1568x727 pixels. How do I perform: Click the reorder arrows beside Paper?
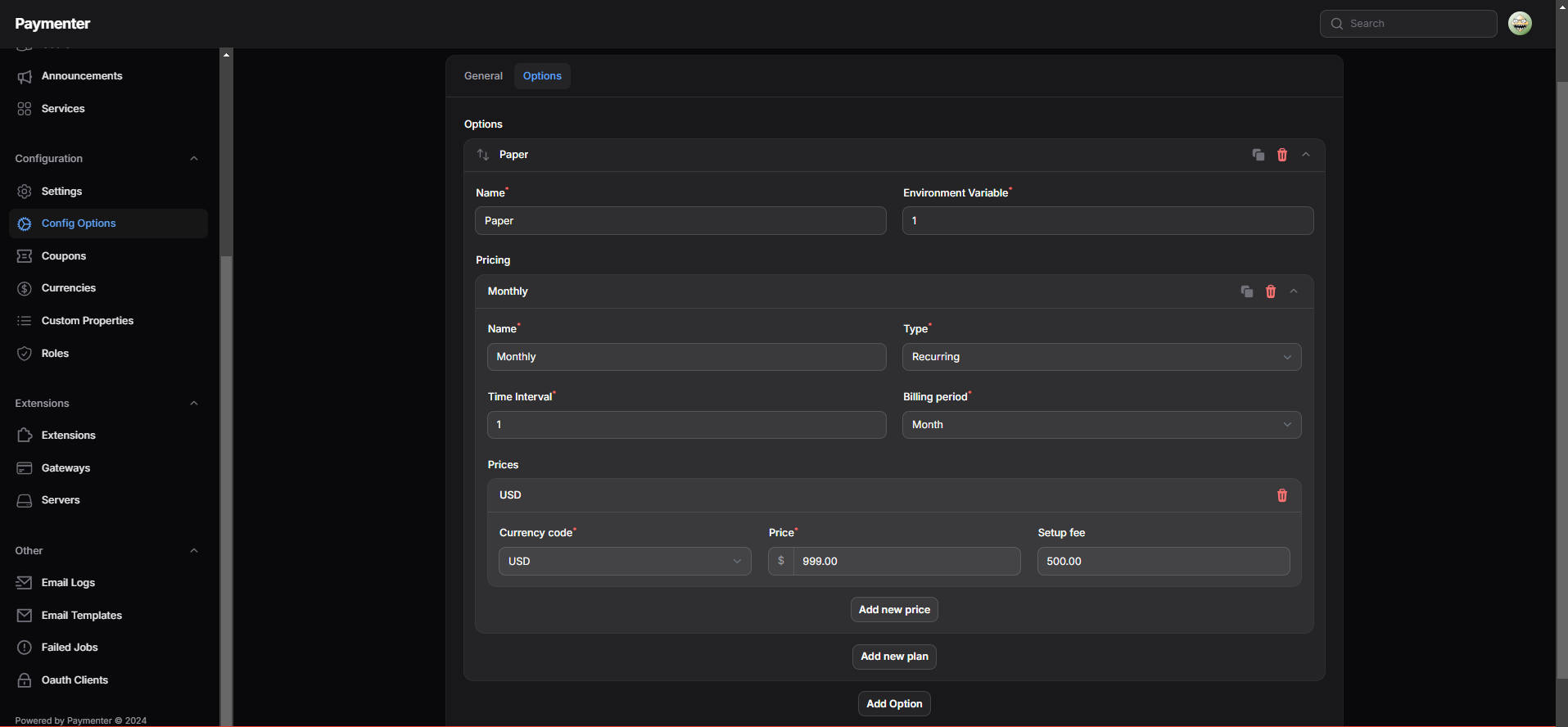point(483,155)
